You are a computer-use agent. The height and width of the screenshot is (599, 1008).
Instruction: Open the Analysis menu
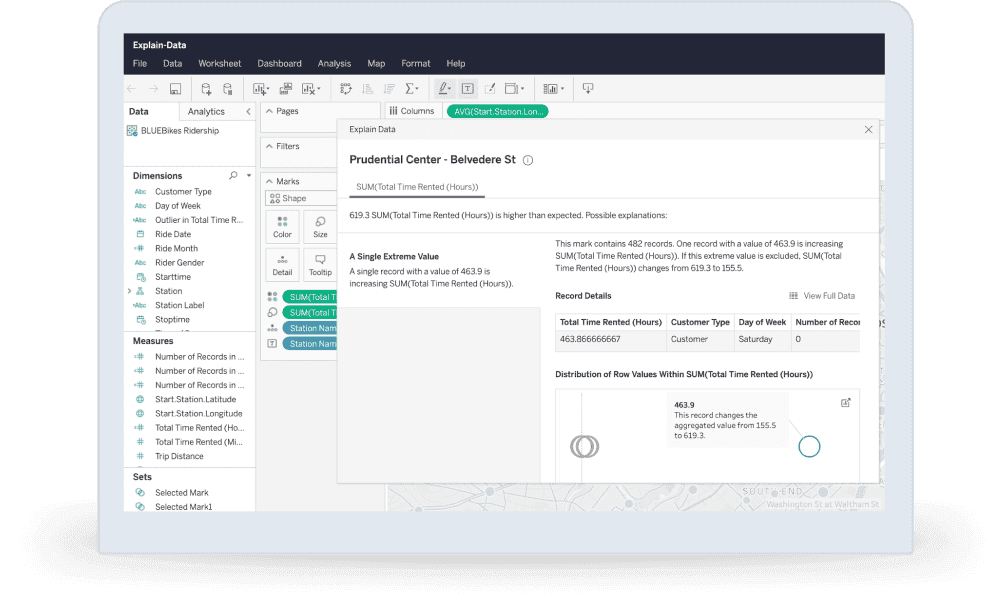tap(334, 64)
